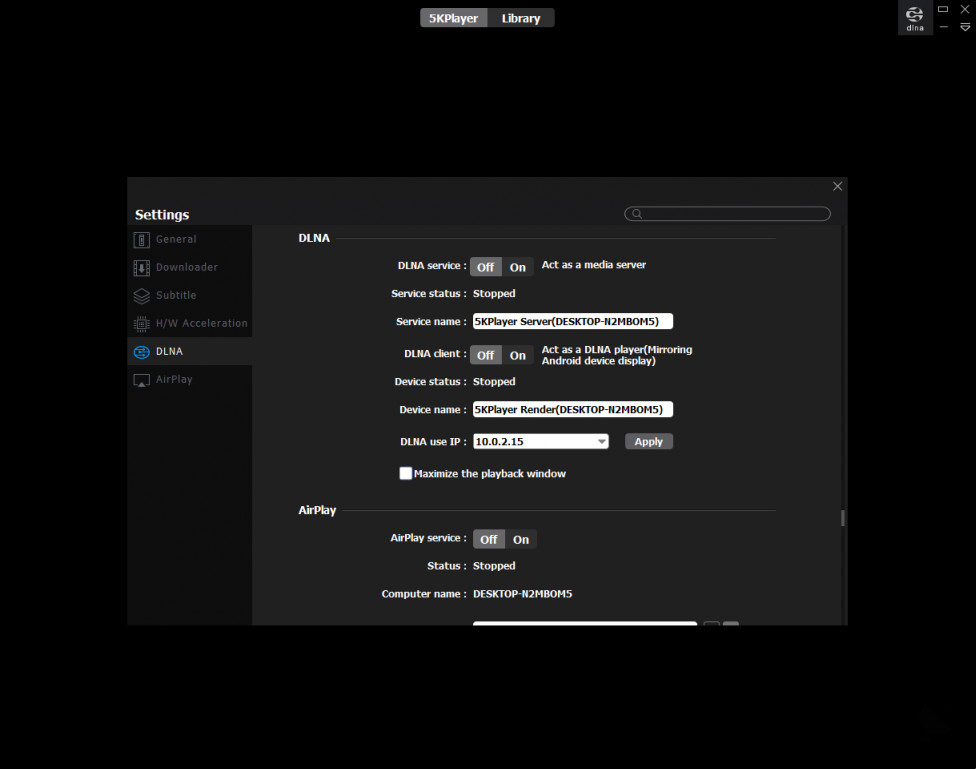976x769 pixels.
Task: Click the H/W Acceleration chip icon
Action: click(141, 324)
